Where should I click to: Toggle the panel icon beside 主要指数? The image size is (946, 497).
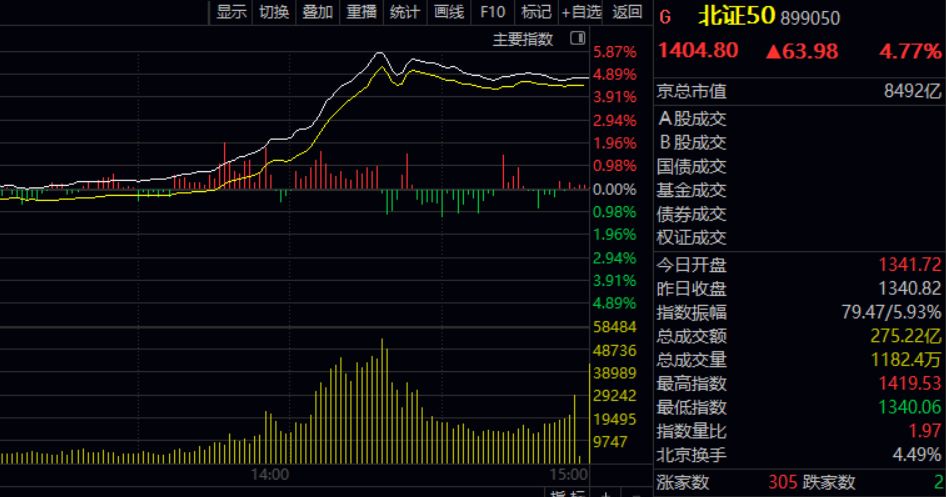577,39
